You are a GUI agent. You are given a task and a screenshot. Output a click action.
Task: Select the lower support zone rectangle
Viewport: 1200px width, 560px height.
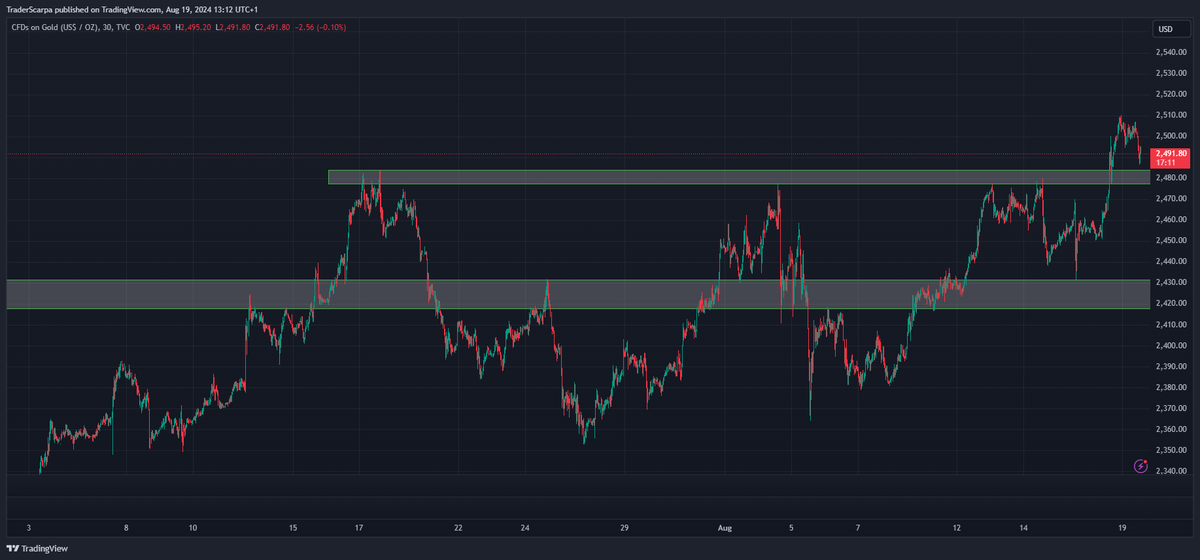coord(577,294)
